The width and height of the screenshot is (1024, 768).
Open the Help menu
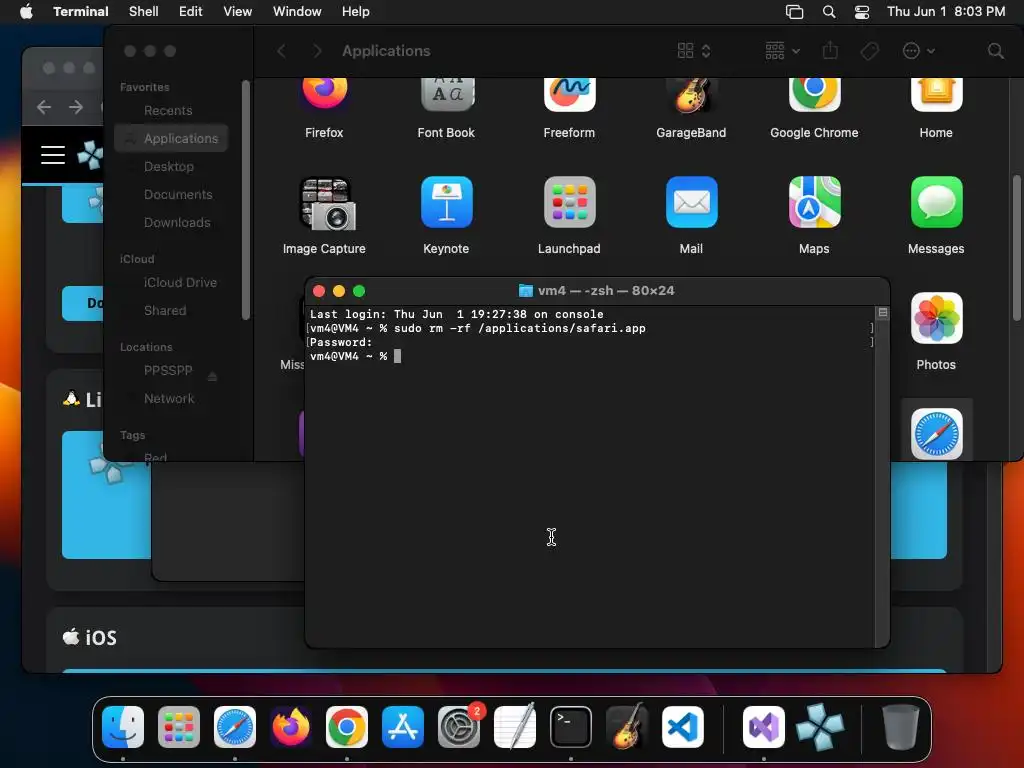coord(355,11)
